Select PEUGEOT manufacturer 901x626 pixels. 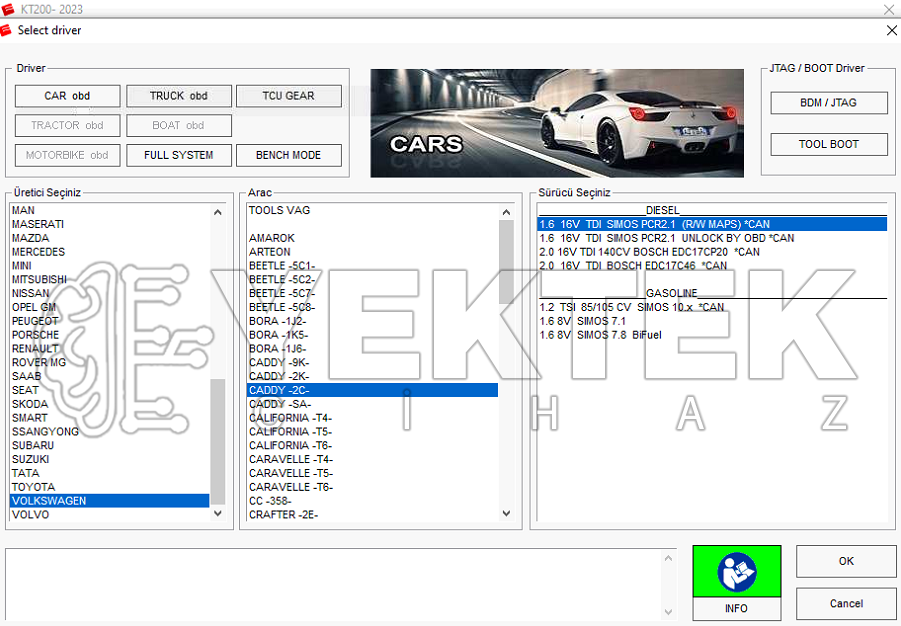click(109, 321)
